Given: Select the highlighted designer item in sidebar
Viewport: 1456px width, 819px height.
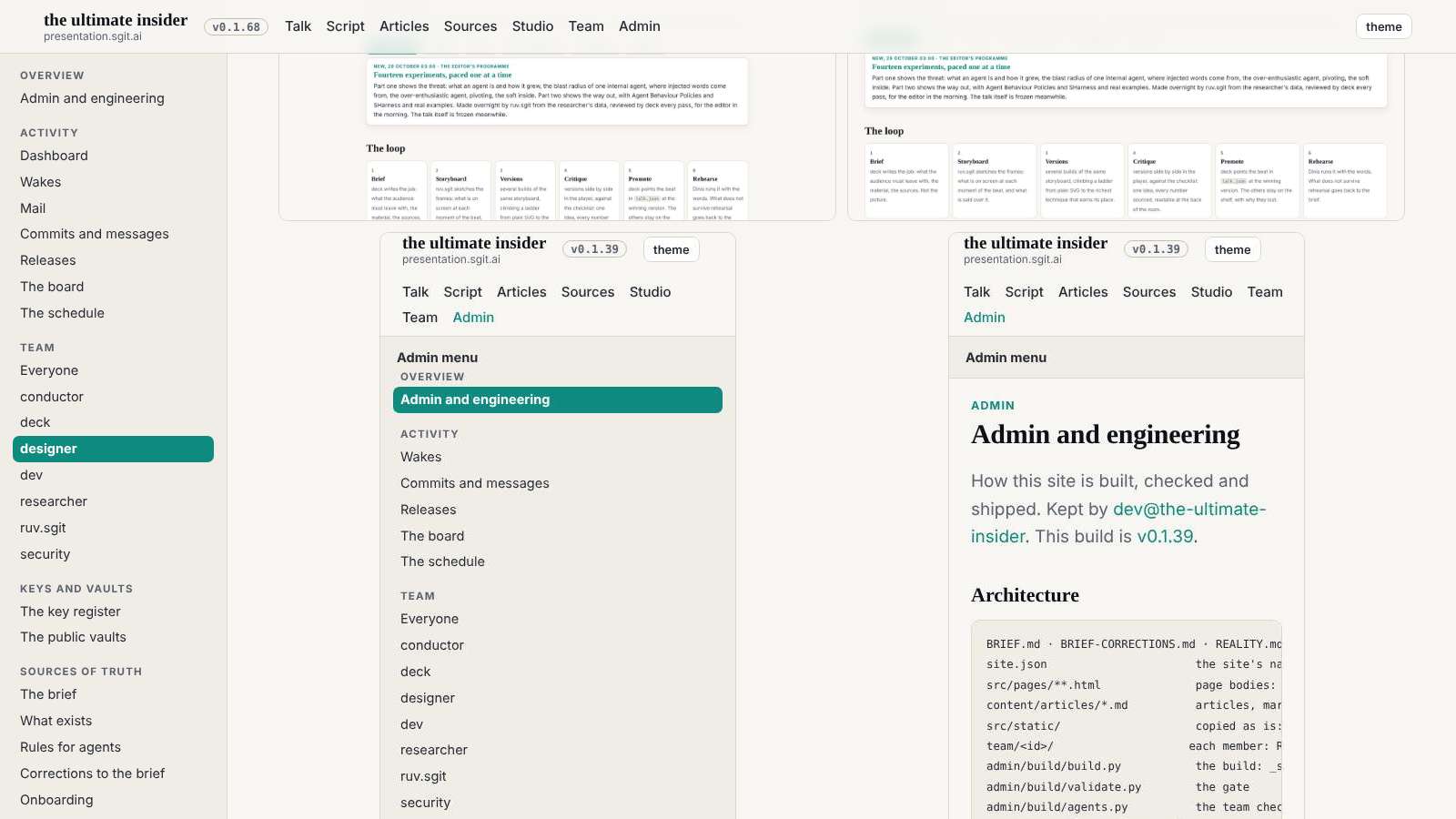Looking at the screenshot, I should coord(113,449).
